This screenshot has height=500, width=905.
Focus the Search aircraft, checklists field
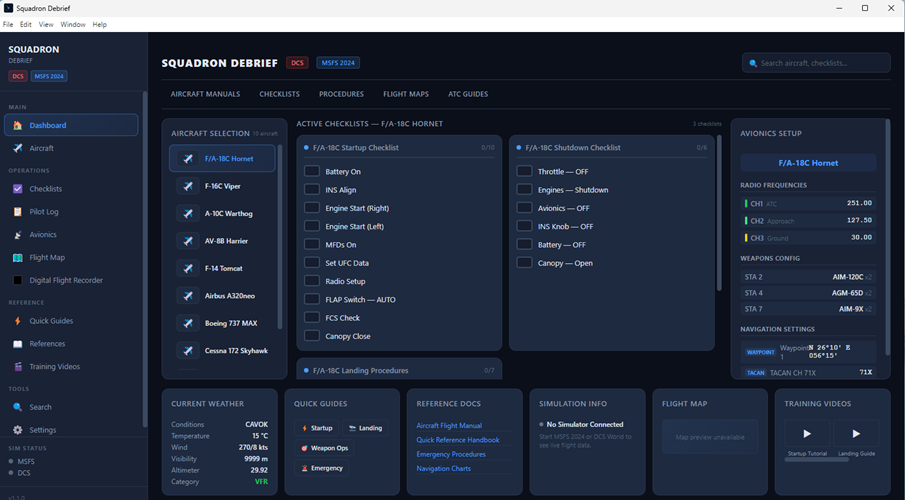pos(816,63)
